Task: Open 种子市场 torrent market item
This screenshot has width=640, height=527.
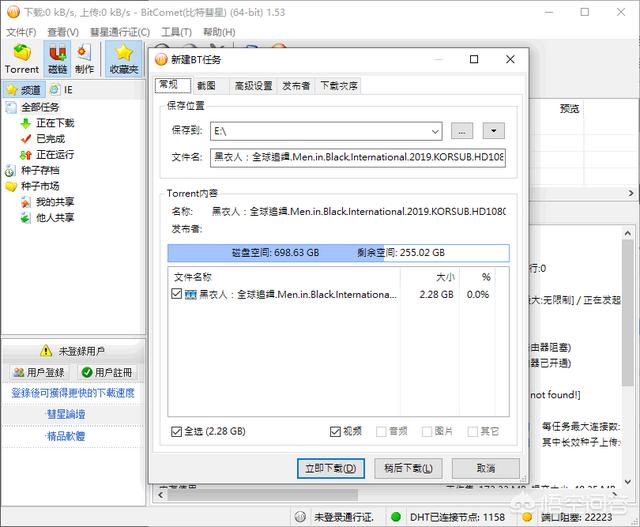Action: [x=33, y=186]
